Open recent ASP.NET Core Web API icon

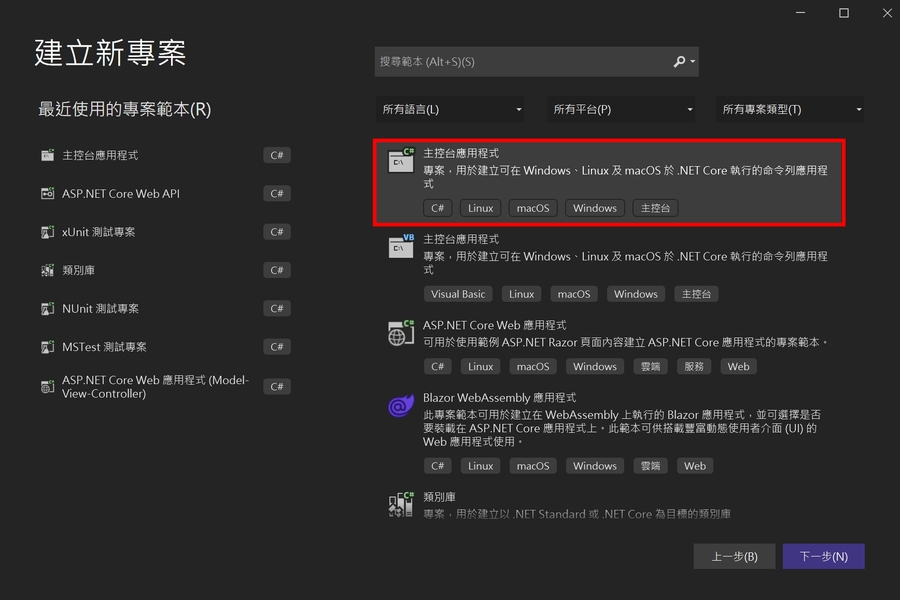coord(47,194)
